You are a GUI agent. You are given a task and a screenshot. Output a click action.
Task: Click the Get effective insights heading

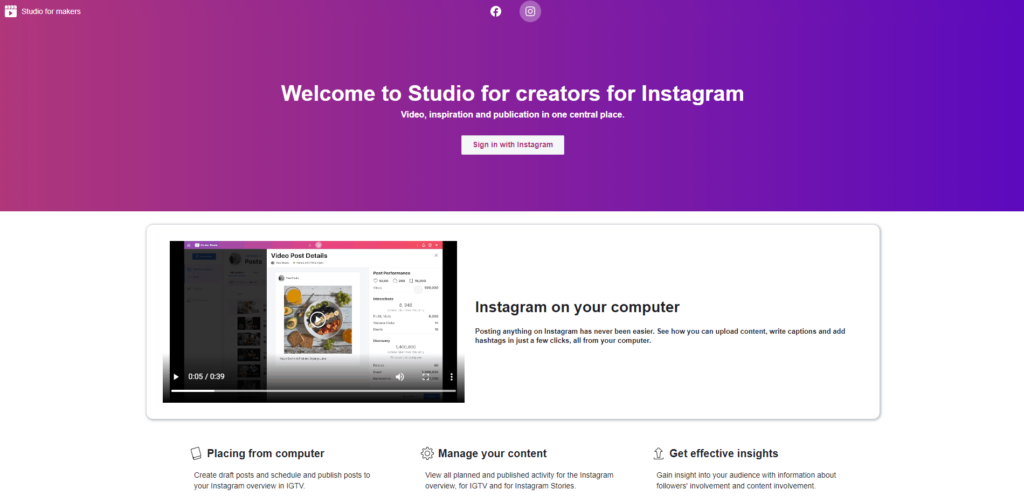click(x=724, y=453)
